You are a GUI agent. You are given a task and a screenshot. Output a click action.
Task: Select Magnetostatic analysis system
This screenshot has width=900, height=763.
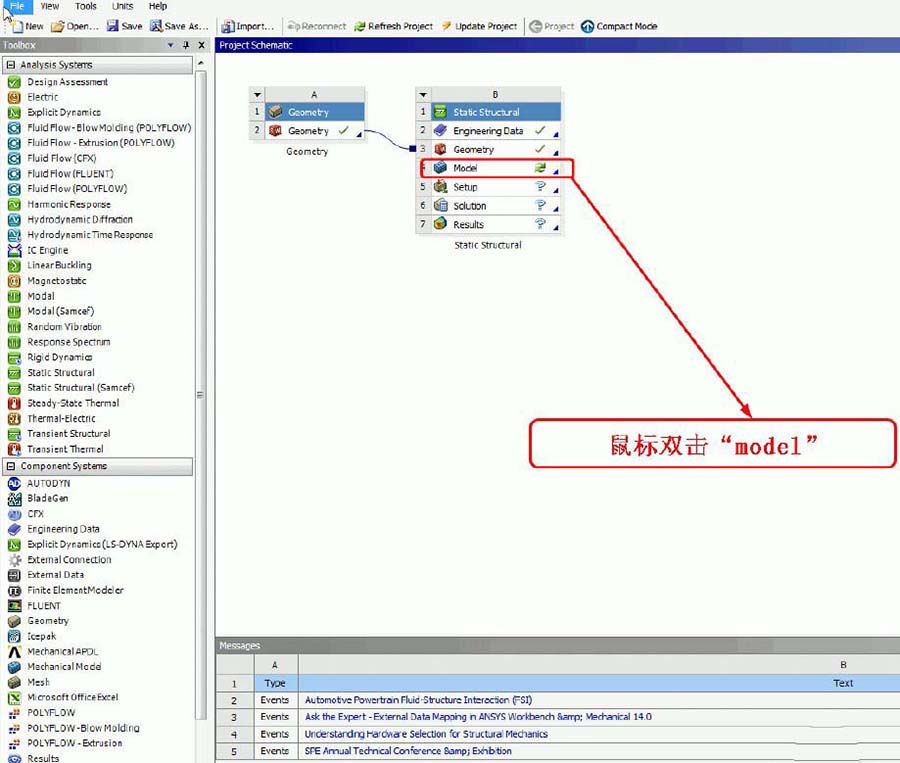(57, 281)
